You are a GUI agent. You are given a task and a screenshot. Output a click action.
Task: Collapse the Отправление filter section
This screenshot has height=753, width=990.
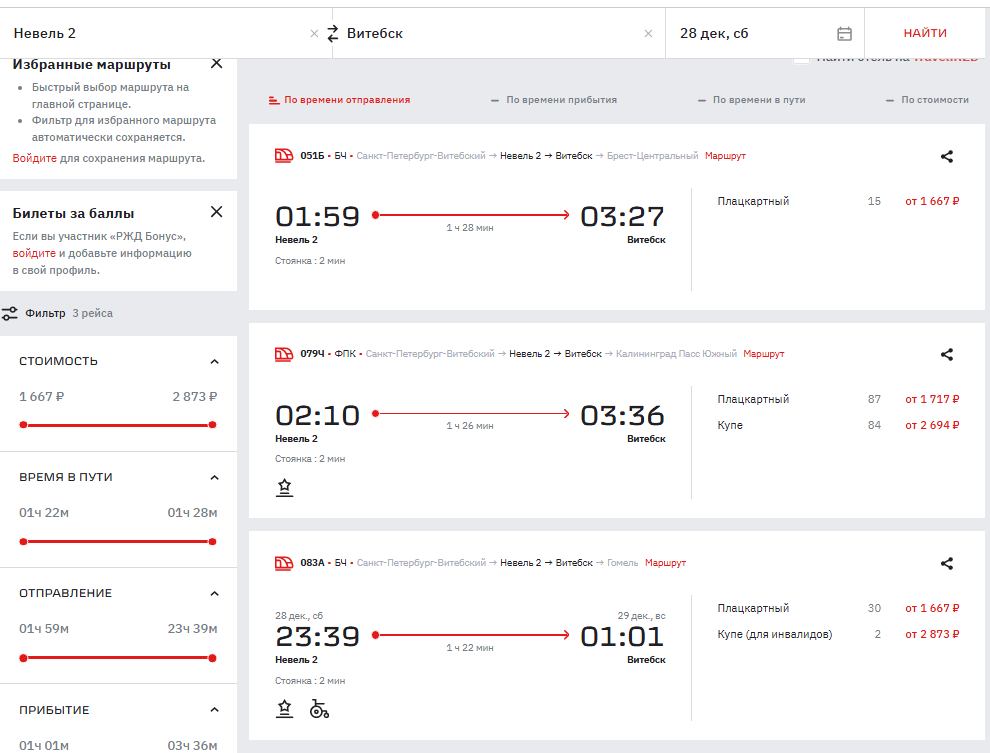click(214, 593)
